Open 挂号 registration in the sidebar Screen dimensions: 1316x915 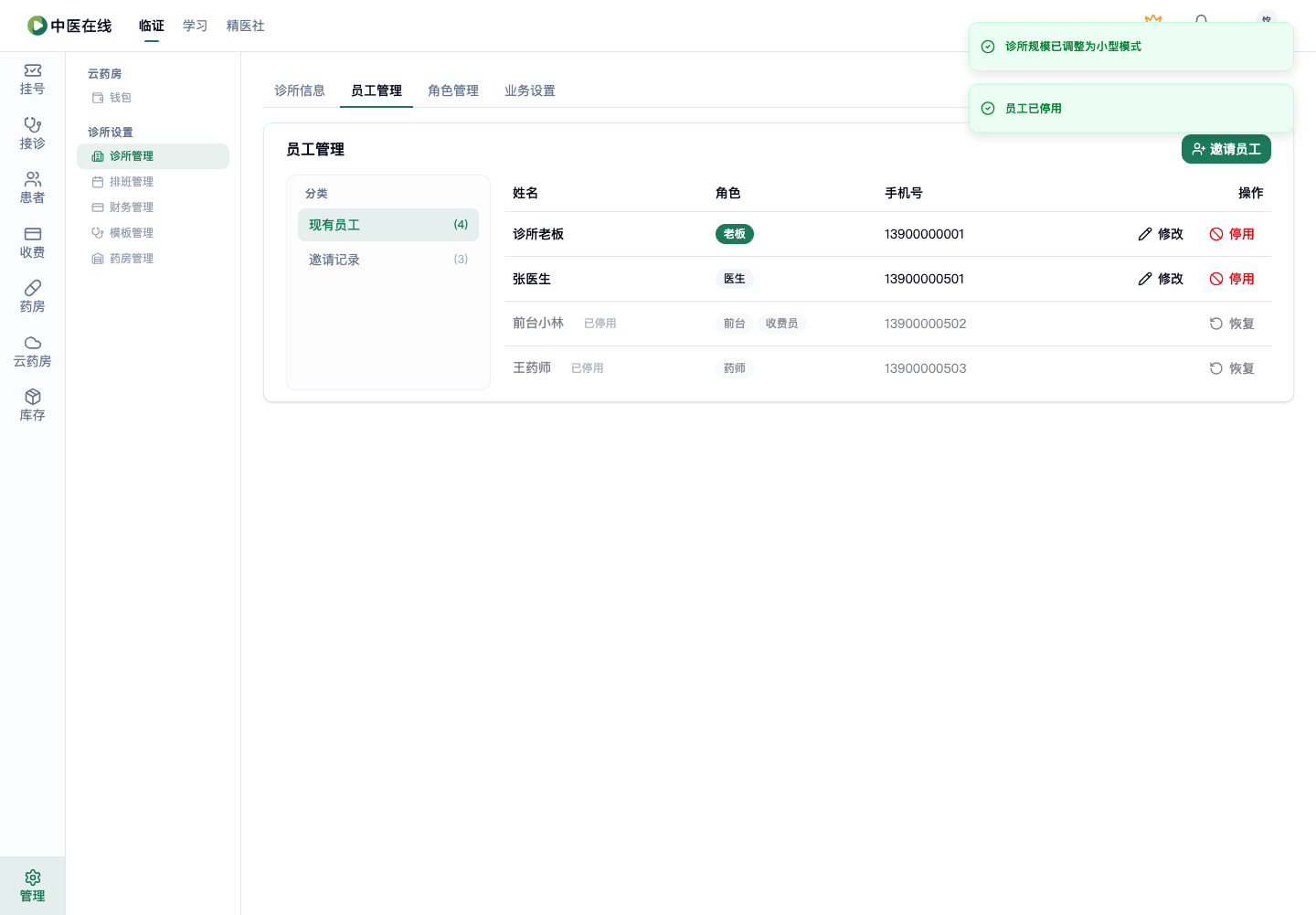click(32, 80)
